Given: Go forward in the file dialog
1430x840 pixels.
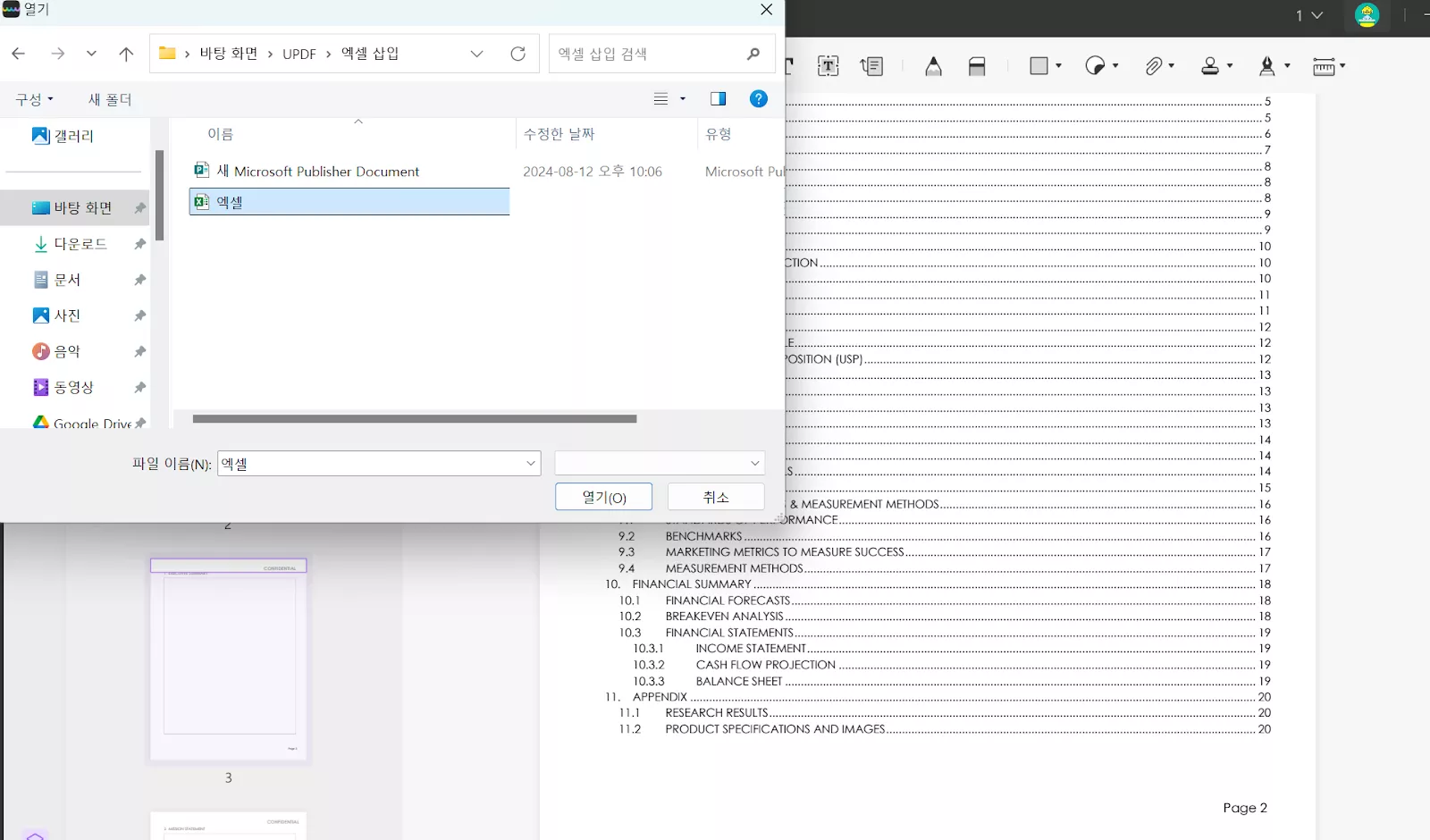Looking at the screenshot, I should (58, 54).
